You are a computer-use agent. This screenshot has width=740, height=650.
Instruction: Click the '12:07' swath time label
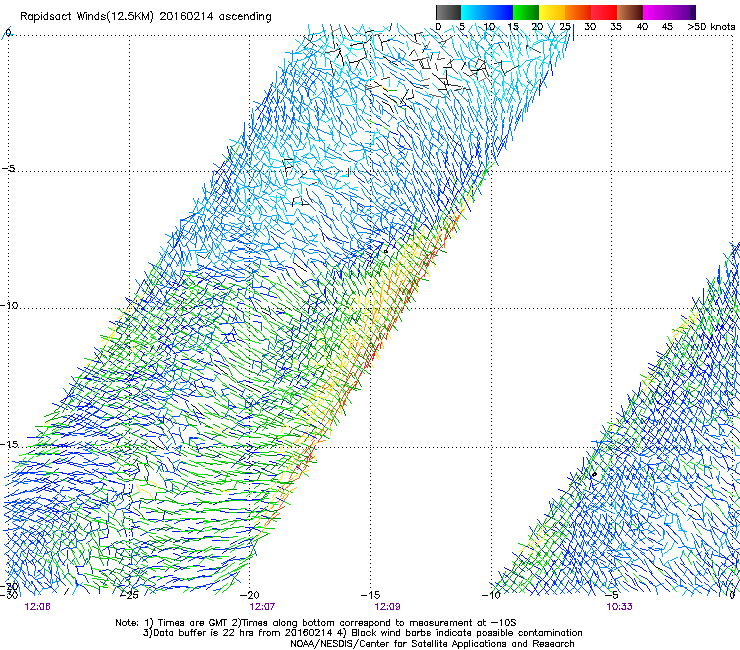click(262, 607)
